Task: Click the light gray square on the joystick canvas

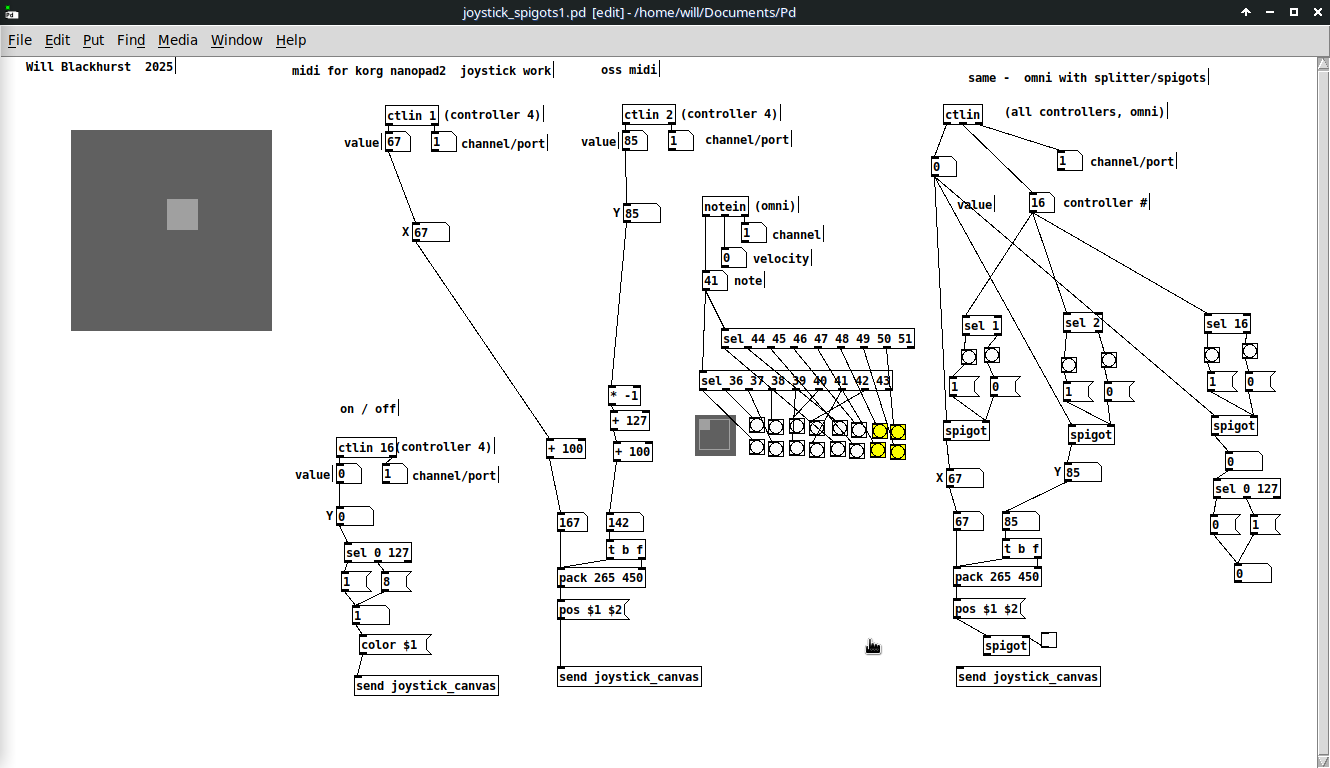Action: coord(182,214)
